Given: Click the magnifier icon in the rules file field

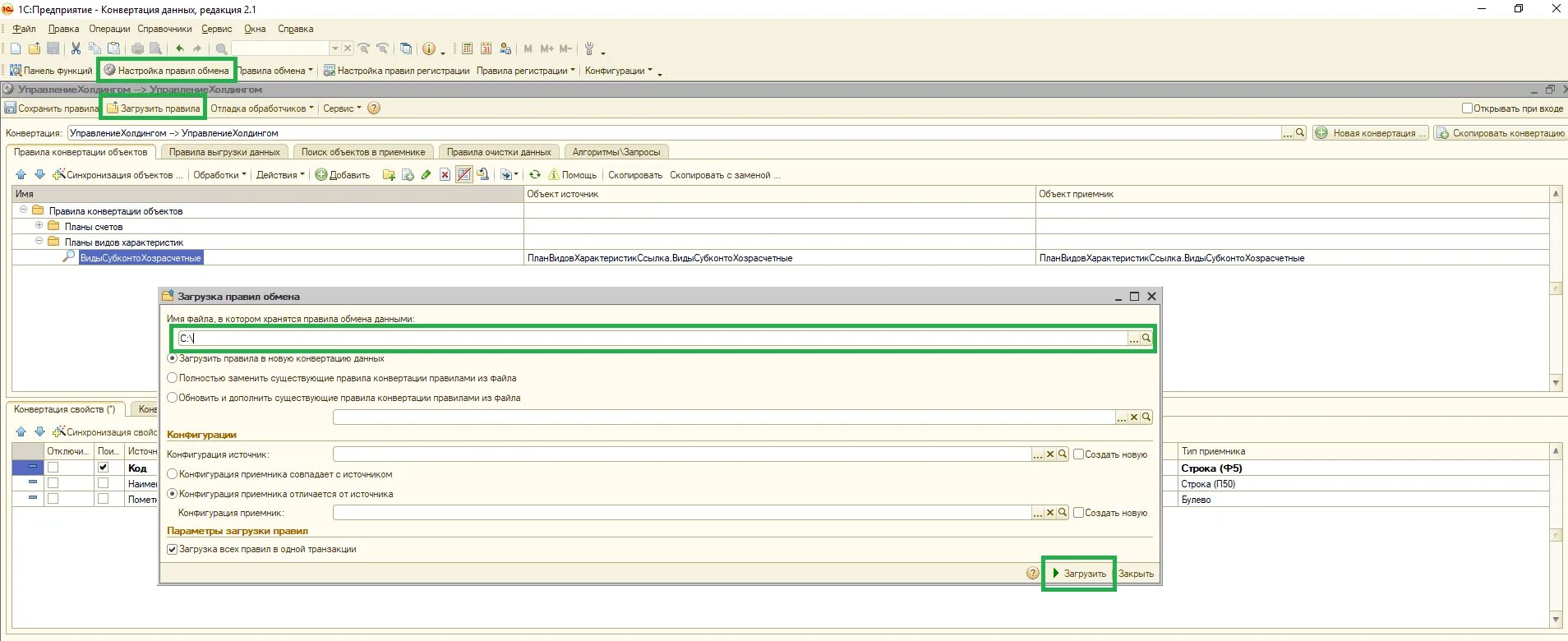Looking at the screenshot, I should point(1146,338).
